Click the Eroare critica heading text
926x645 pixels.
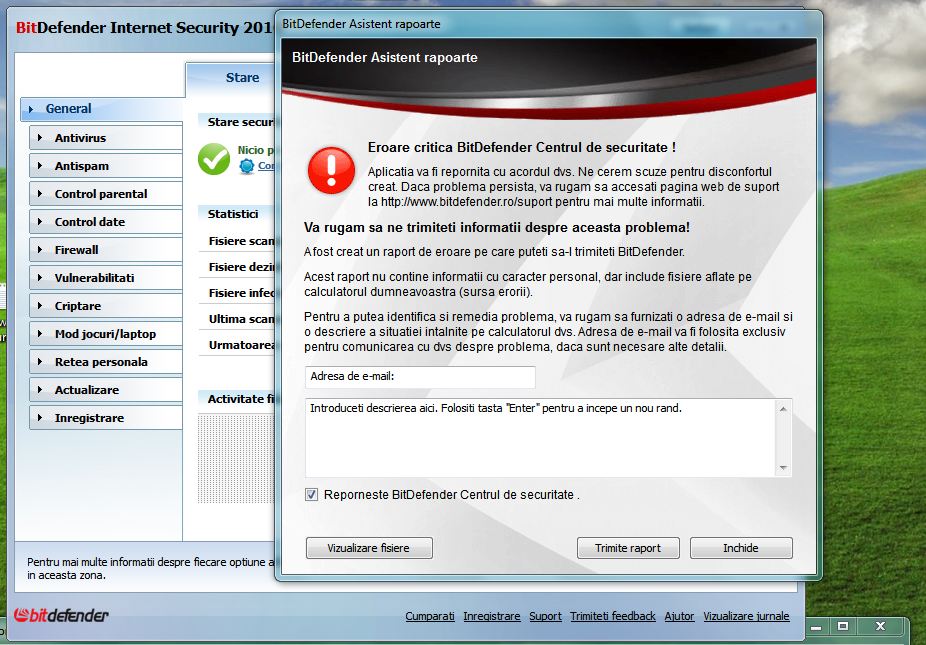click(x=522, y=147)
